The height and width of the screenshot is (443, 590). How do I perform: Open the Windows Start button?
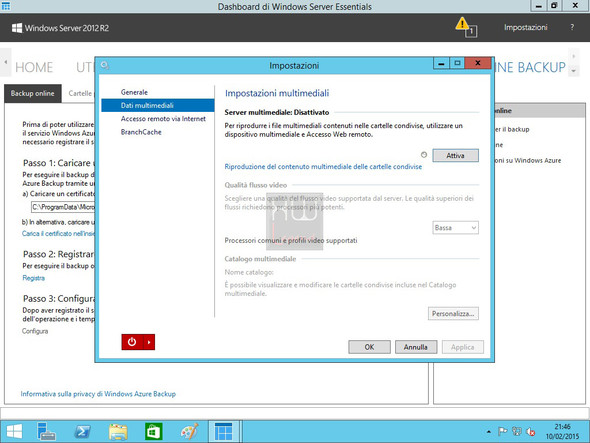pos(14,432)
